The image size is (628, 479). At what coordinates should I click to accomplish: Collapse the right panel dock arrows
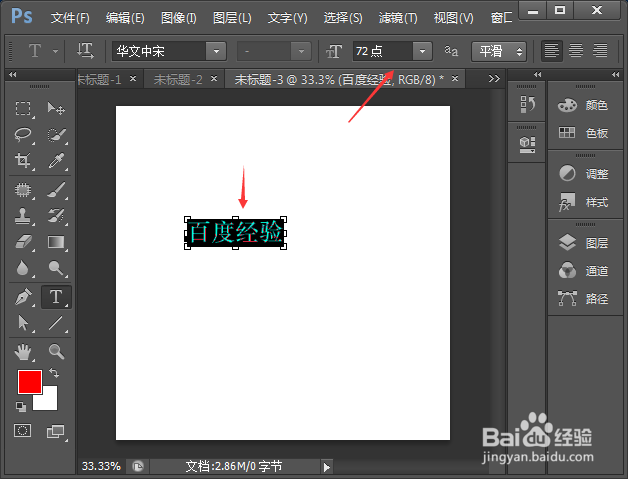pyautogui.click(x=616, y=74)
